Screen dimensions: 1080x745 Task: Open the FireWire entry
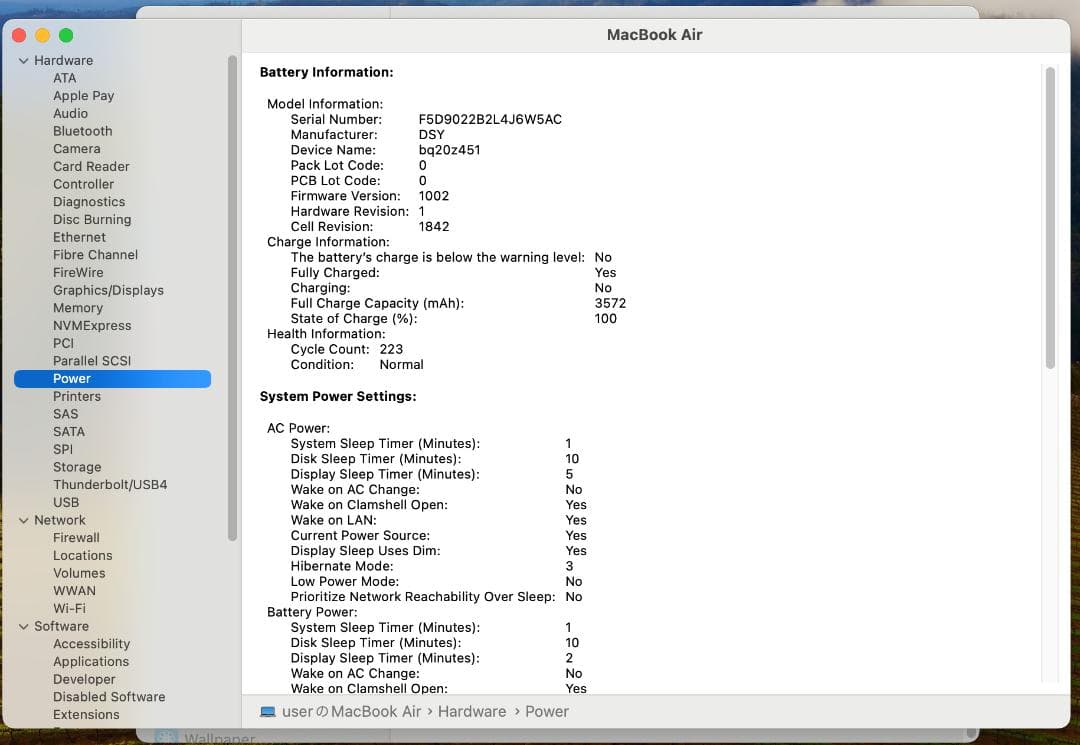[78, 273]
